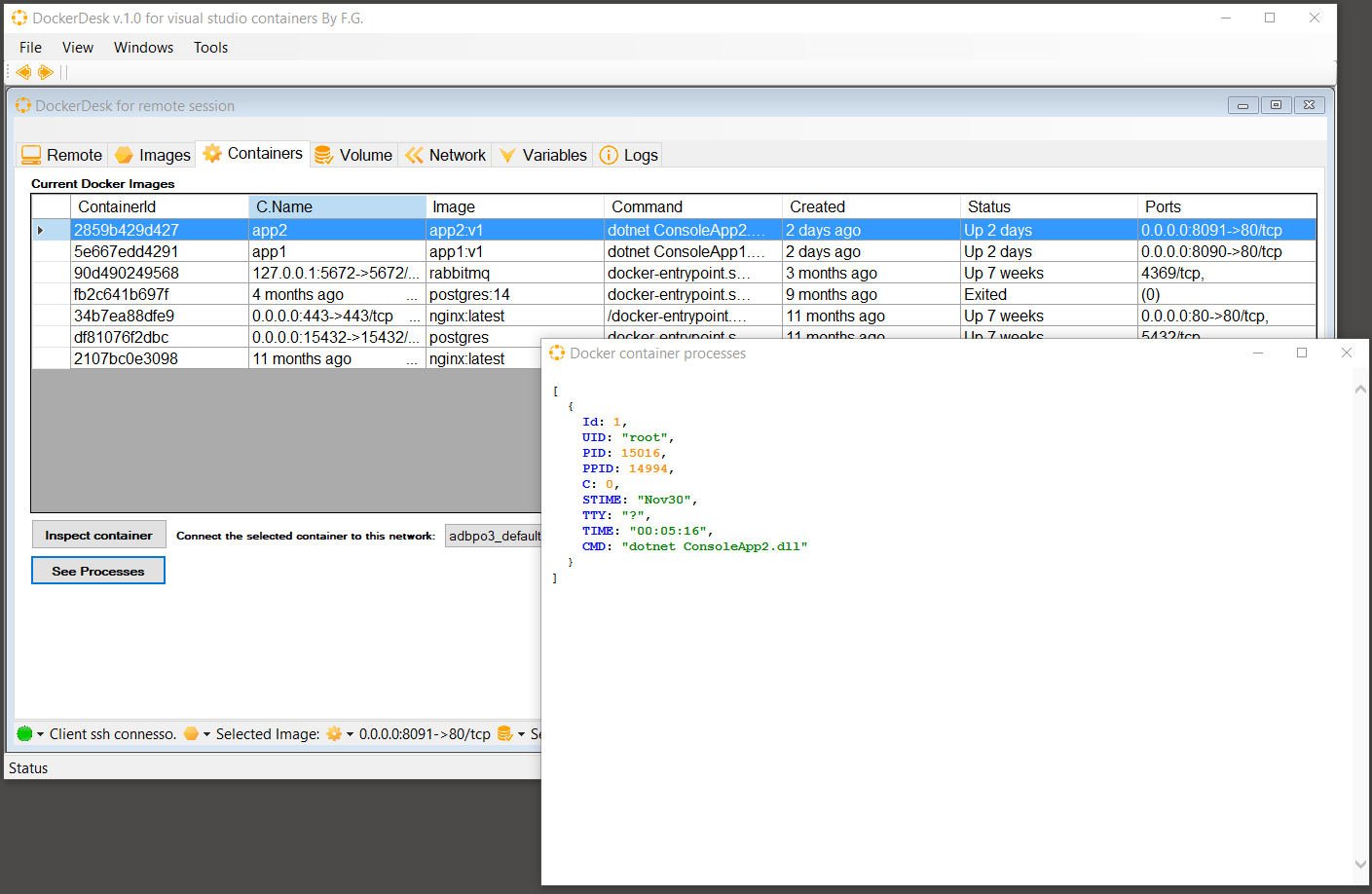
Task: Click the orange forward arrow toolbar icon
Action: click(x=45, y=71)
